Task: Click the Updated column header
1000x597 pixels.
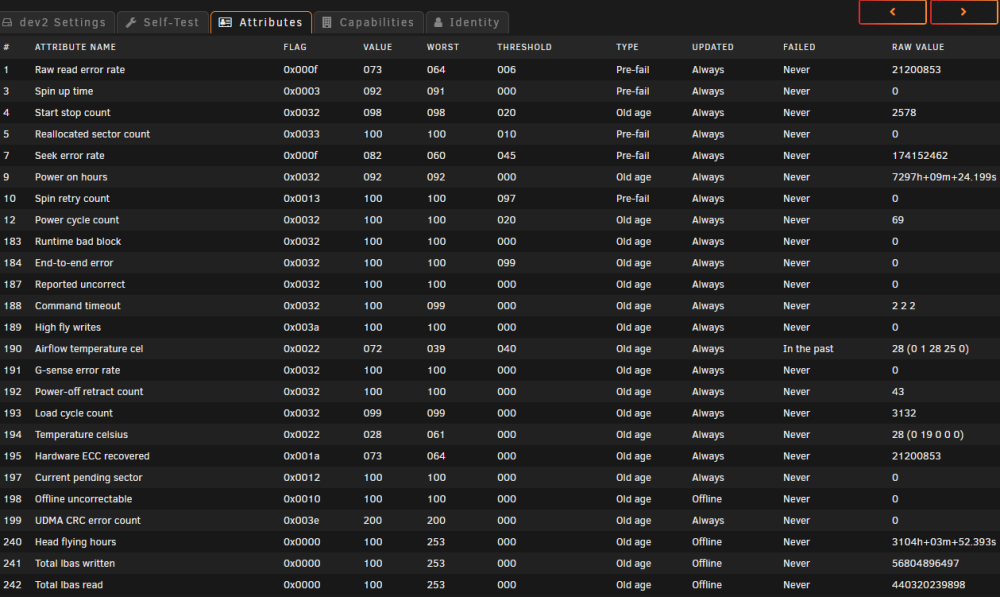Action: click(x=712, y=47)
